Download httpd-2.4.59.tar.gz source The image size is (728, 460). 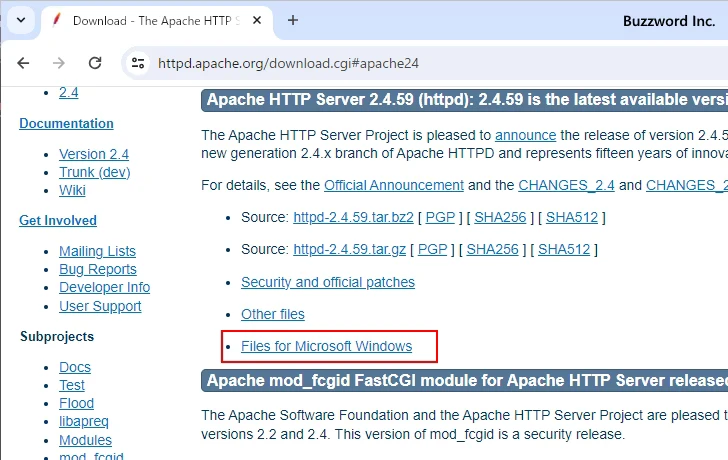pos(350,249)
